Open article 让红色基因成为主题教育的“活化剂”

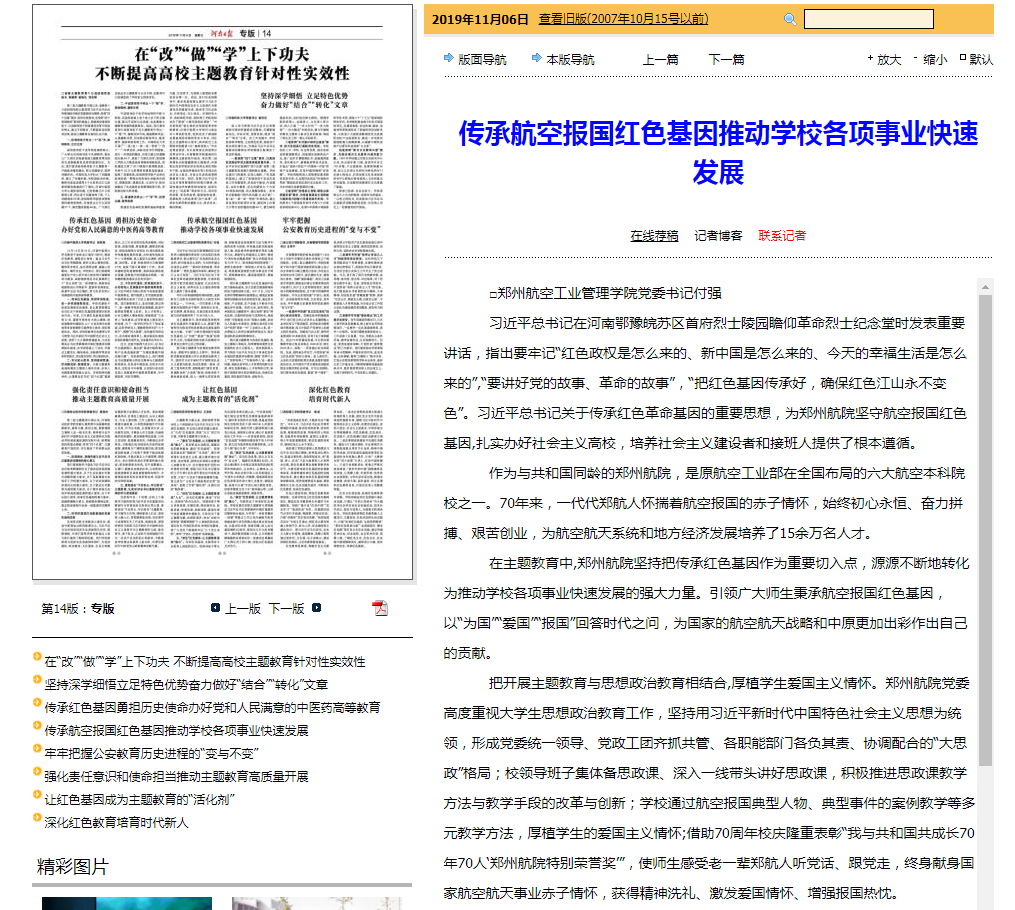click(139, 799)
